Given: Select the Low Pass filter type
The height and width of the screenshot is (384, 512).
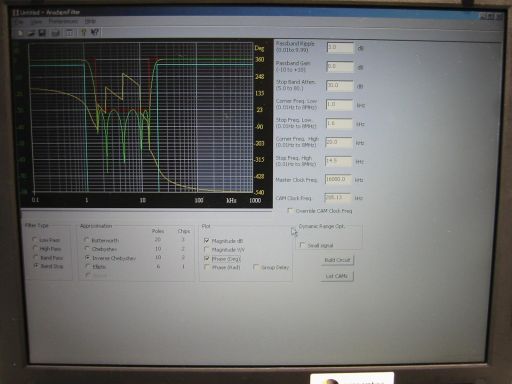Looking at the screenshot, I should click(x=35, y=239).
